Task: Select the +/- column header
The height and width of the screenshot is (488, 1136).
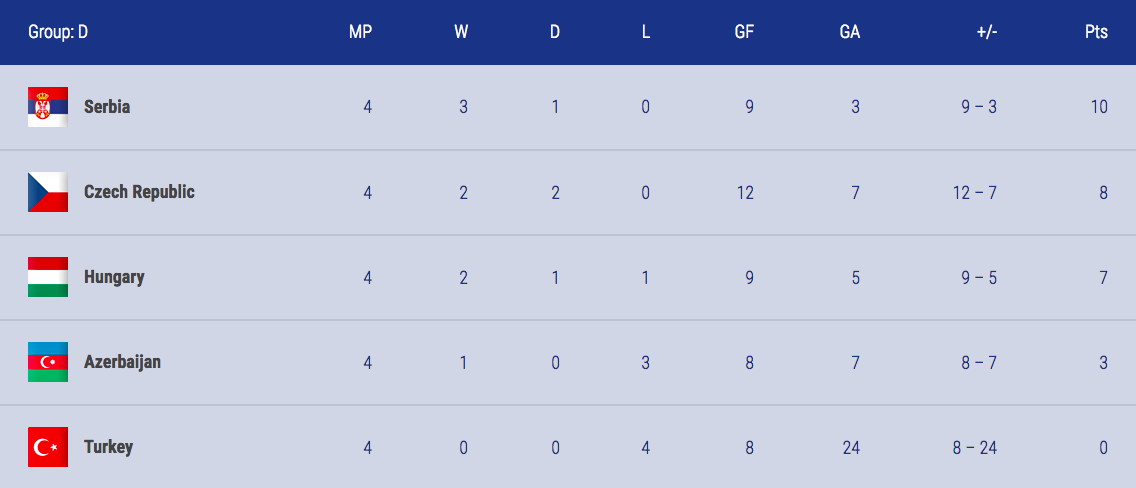Action: click(986, 33)
